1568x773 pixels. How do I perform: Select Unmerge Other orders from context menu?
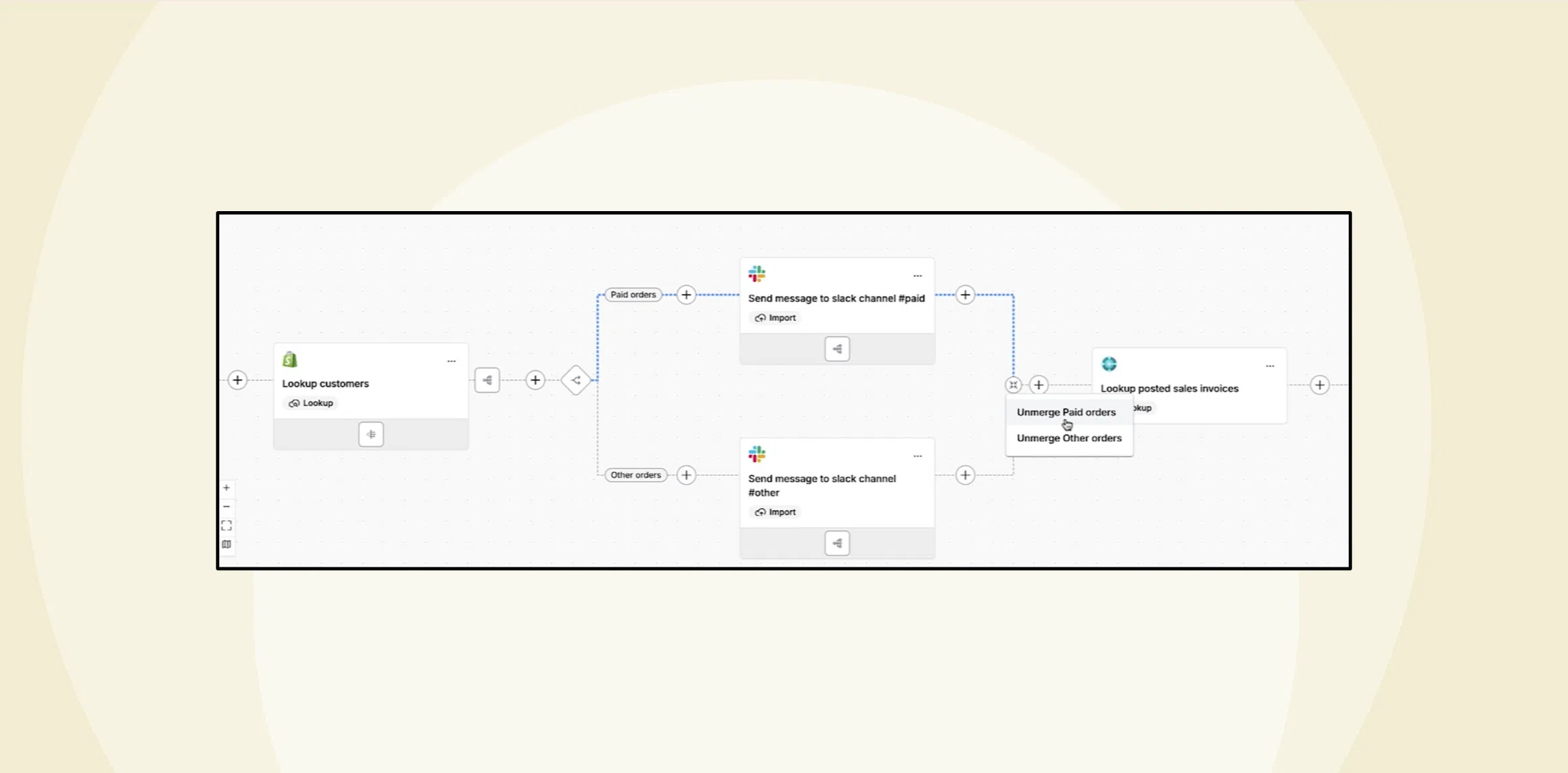coord(1069,437)
